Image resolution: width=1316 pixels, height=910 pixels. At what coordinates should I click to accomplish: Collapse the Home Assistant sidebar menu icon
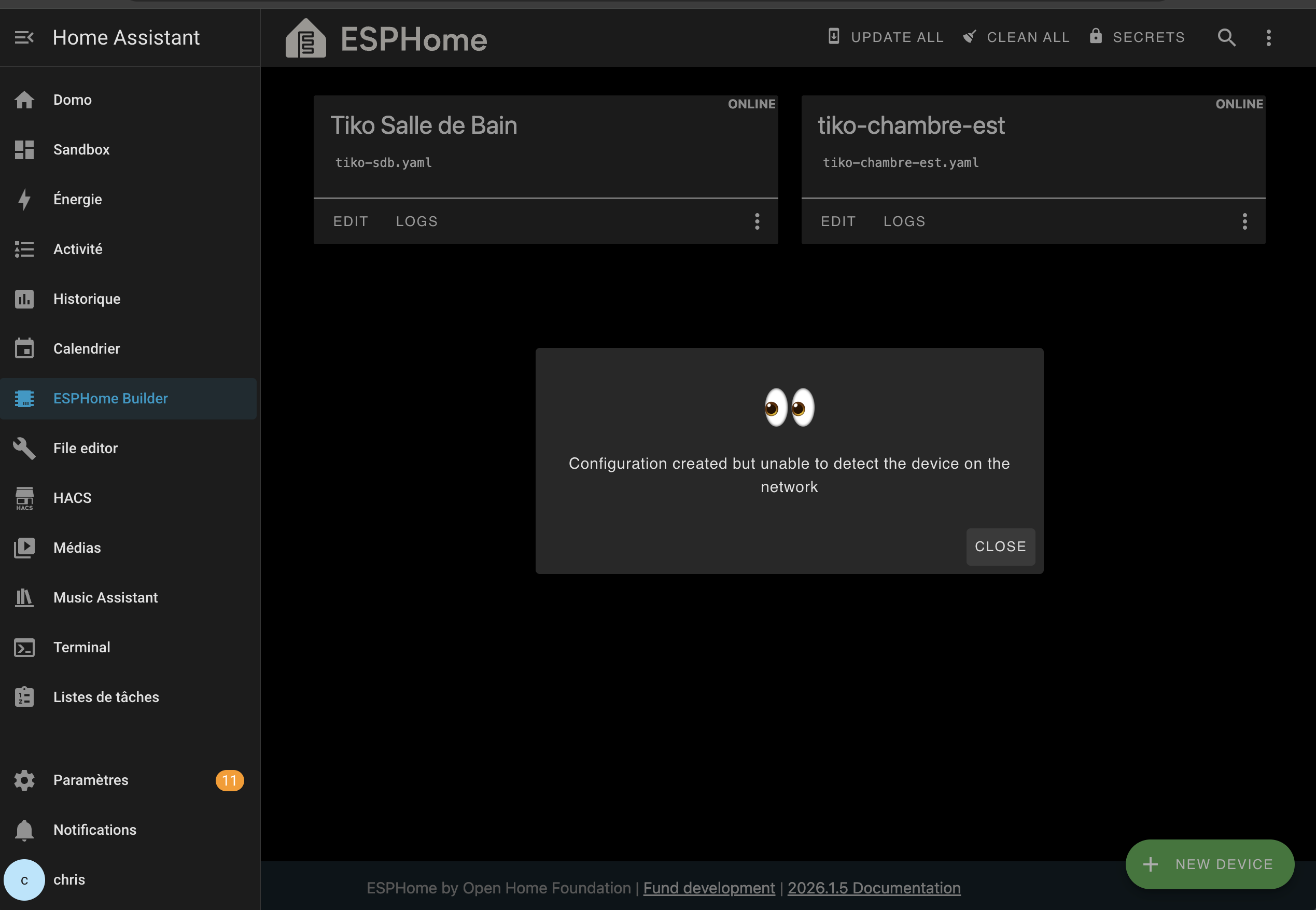click(24, 38)
